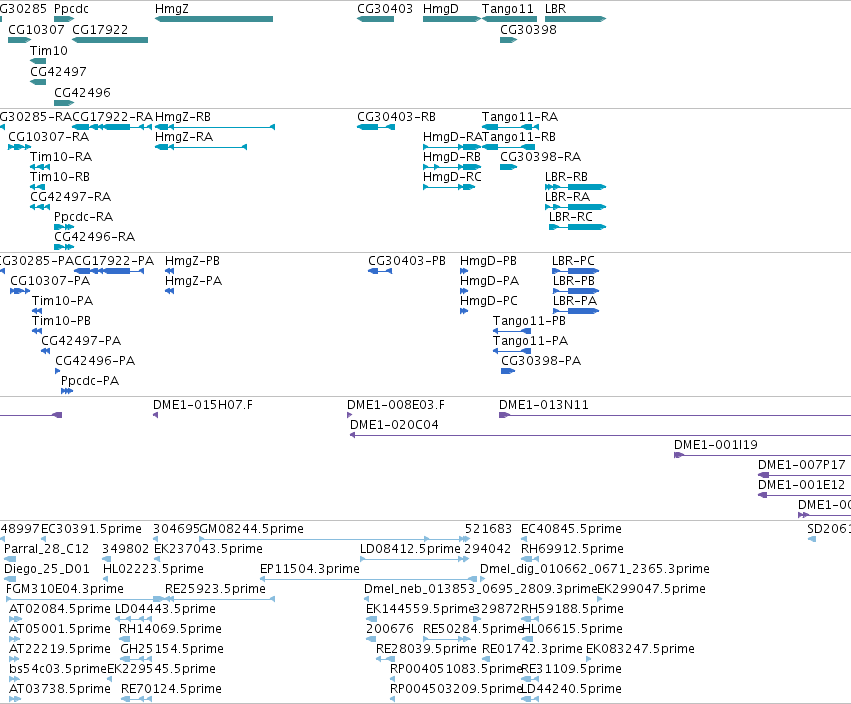Click EST LD08412.5prime

(x=414, y=559)
